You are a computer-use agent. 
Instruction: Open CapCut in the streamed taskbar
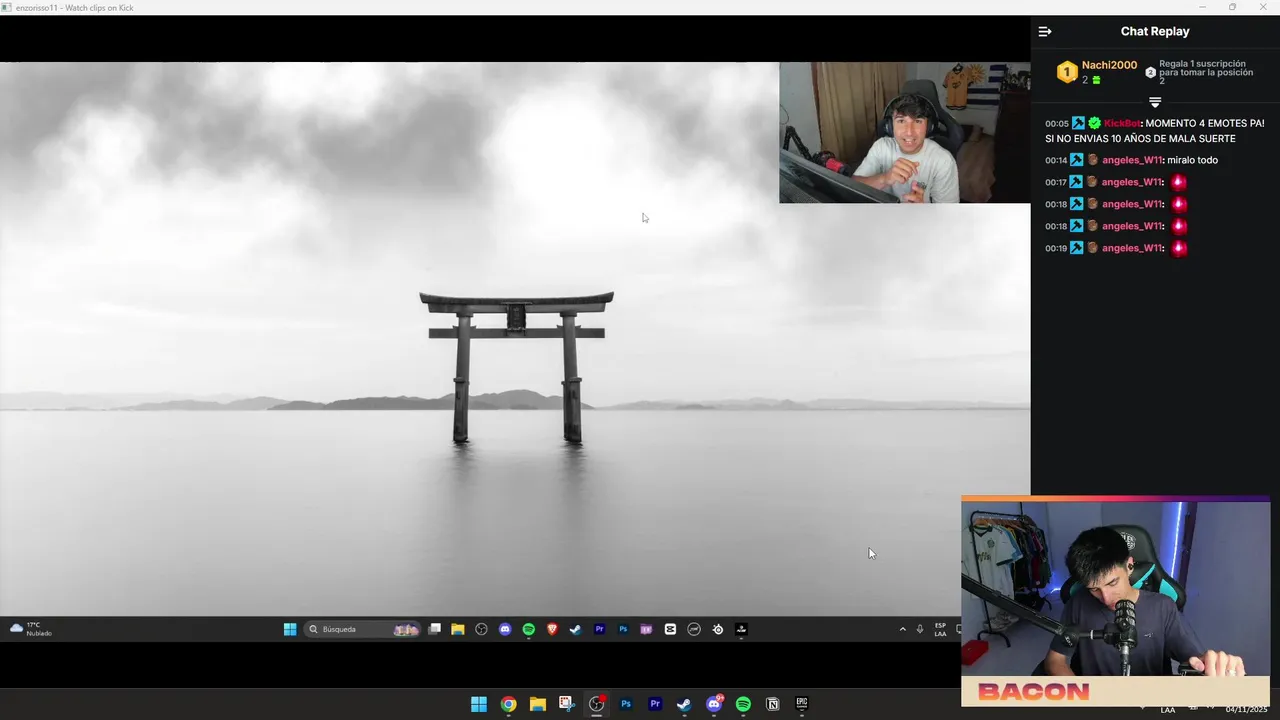[x=670, y=629]
